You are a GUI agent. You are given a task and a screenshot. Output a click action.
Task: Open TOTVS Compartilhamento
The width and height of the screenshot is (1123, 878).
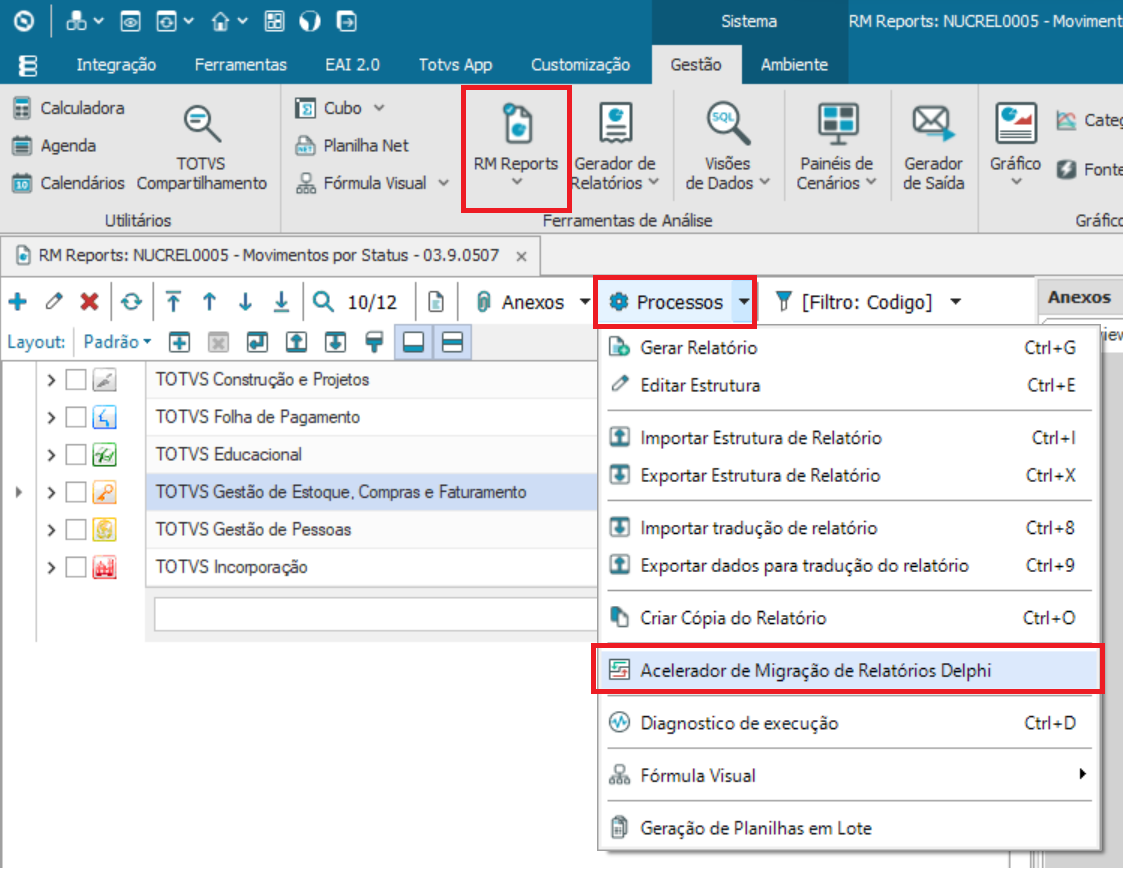tap(201, 149)
